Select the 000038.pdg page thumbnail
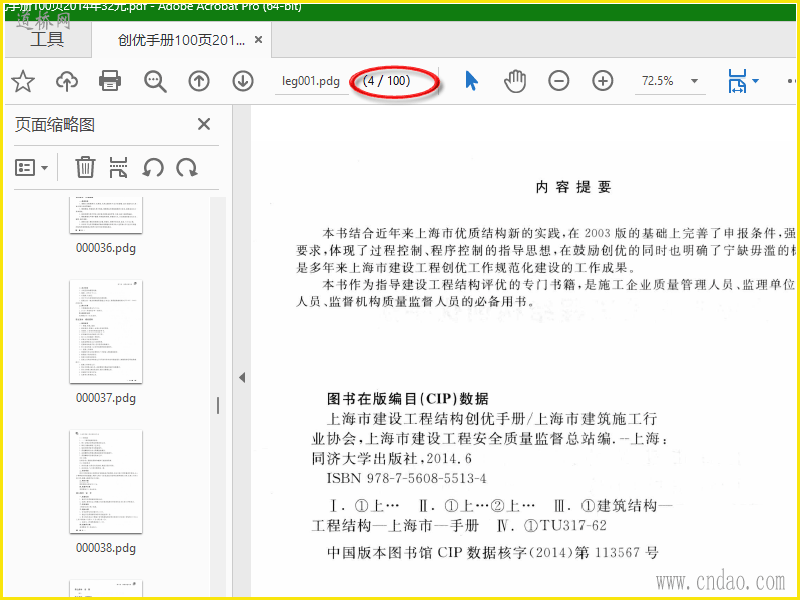This screenshot has height=600, width=800. coord(106,482)
